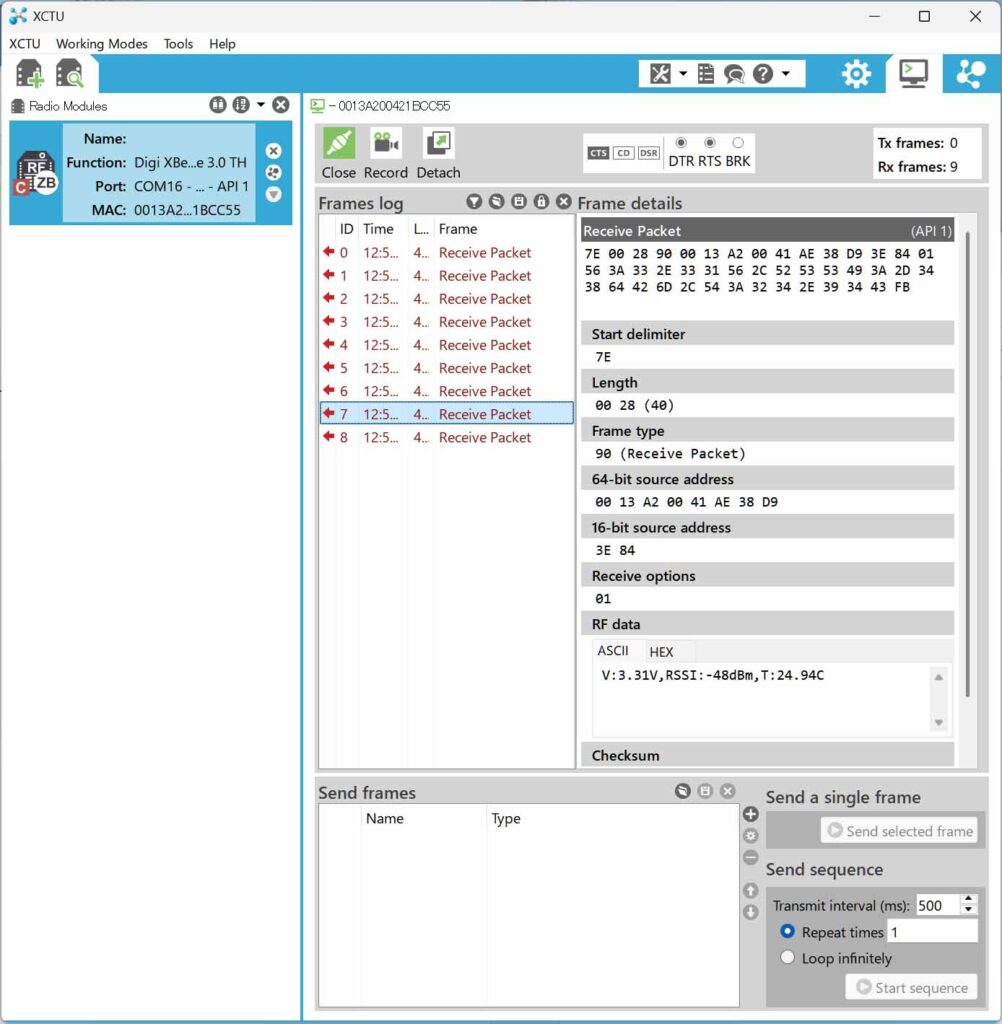
Task: Record console session
Action: click(385, 153)
